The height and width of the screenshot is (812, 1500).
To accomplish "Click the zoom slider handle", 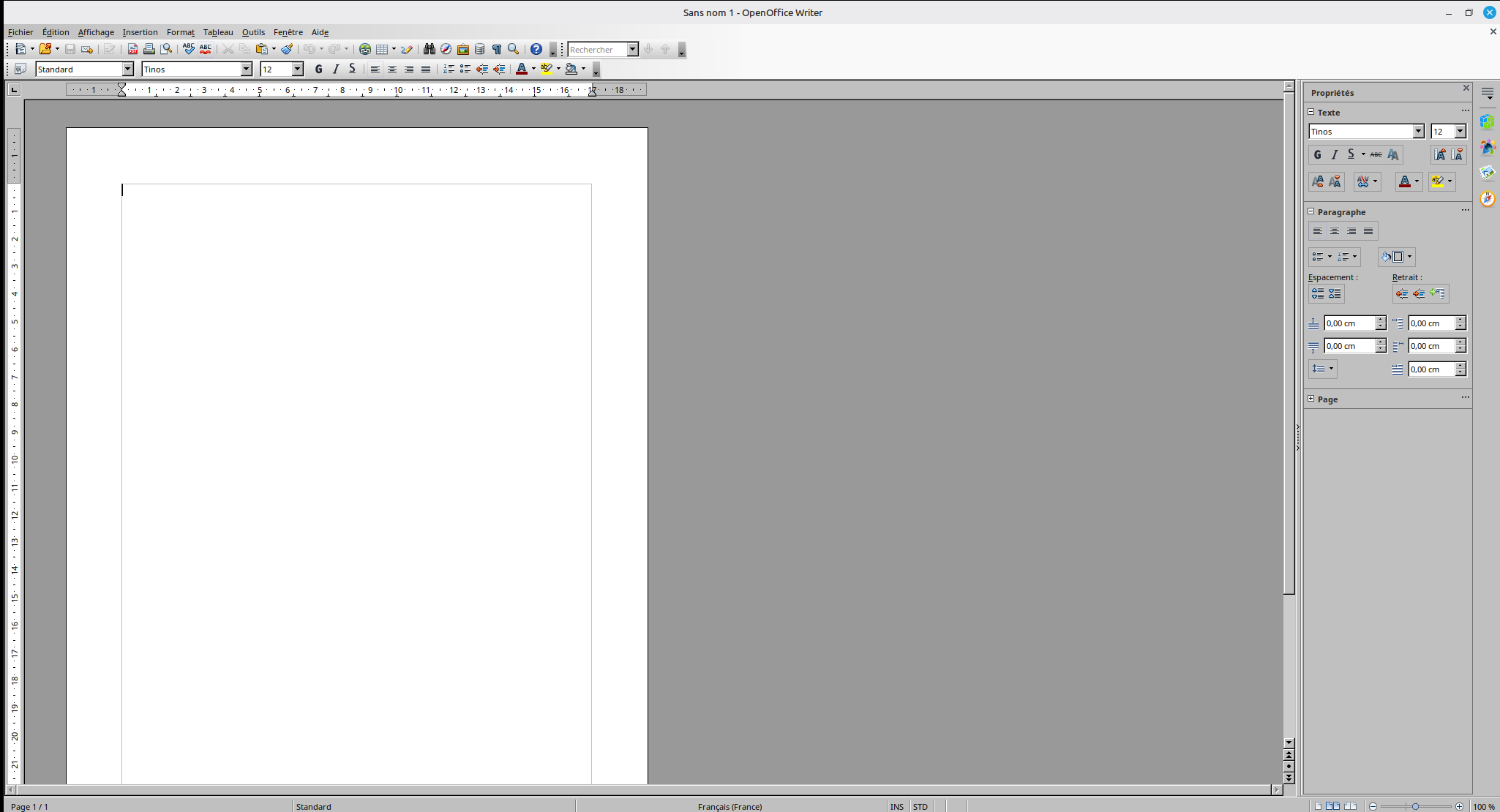I will tap(1416, 806).
